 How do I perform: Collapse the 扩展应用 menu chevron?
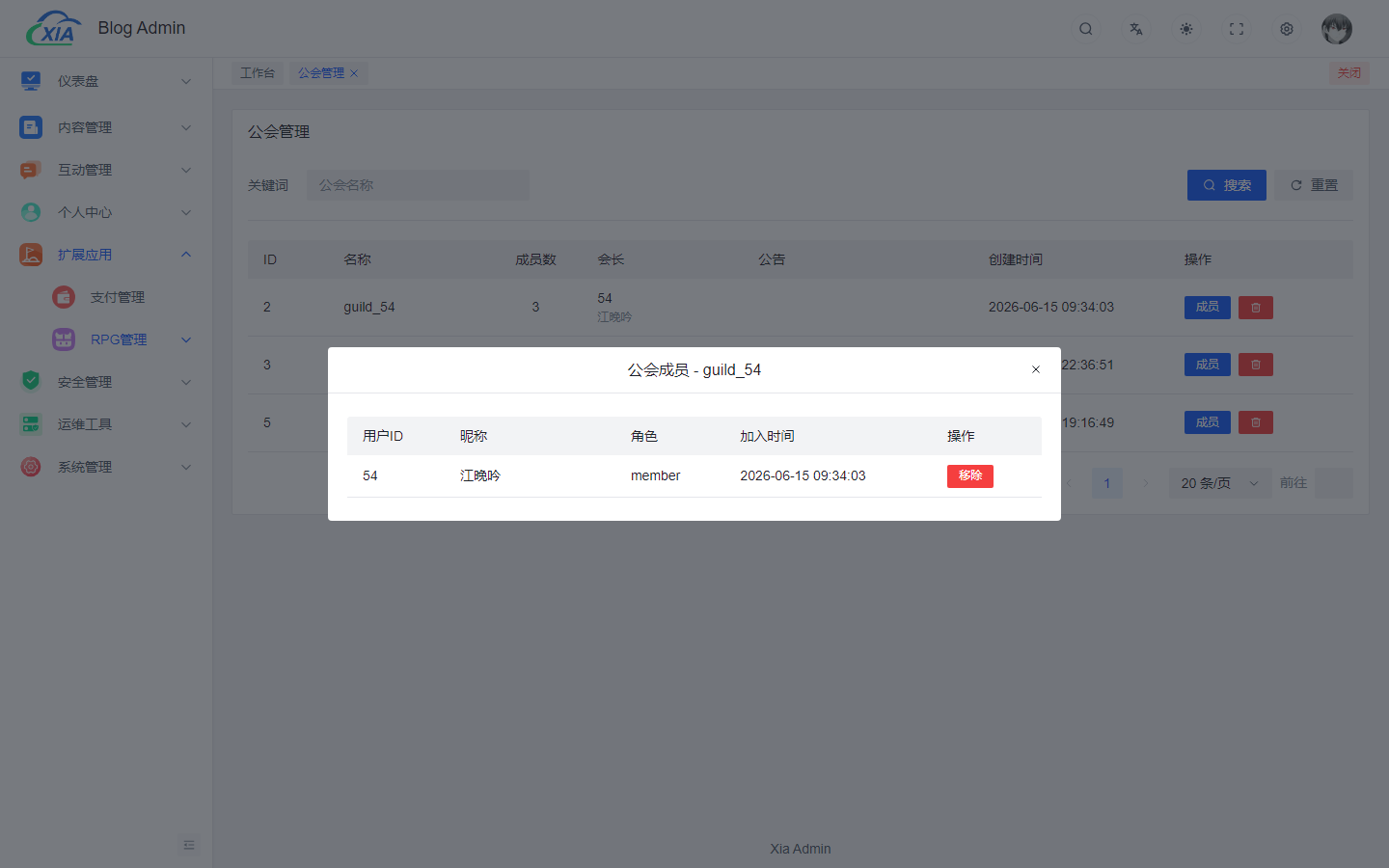pos(186,255)
